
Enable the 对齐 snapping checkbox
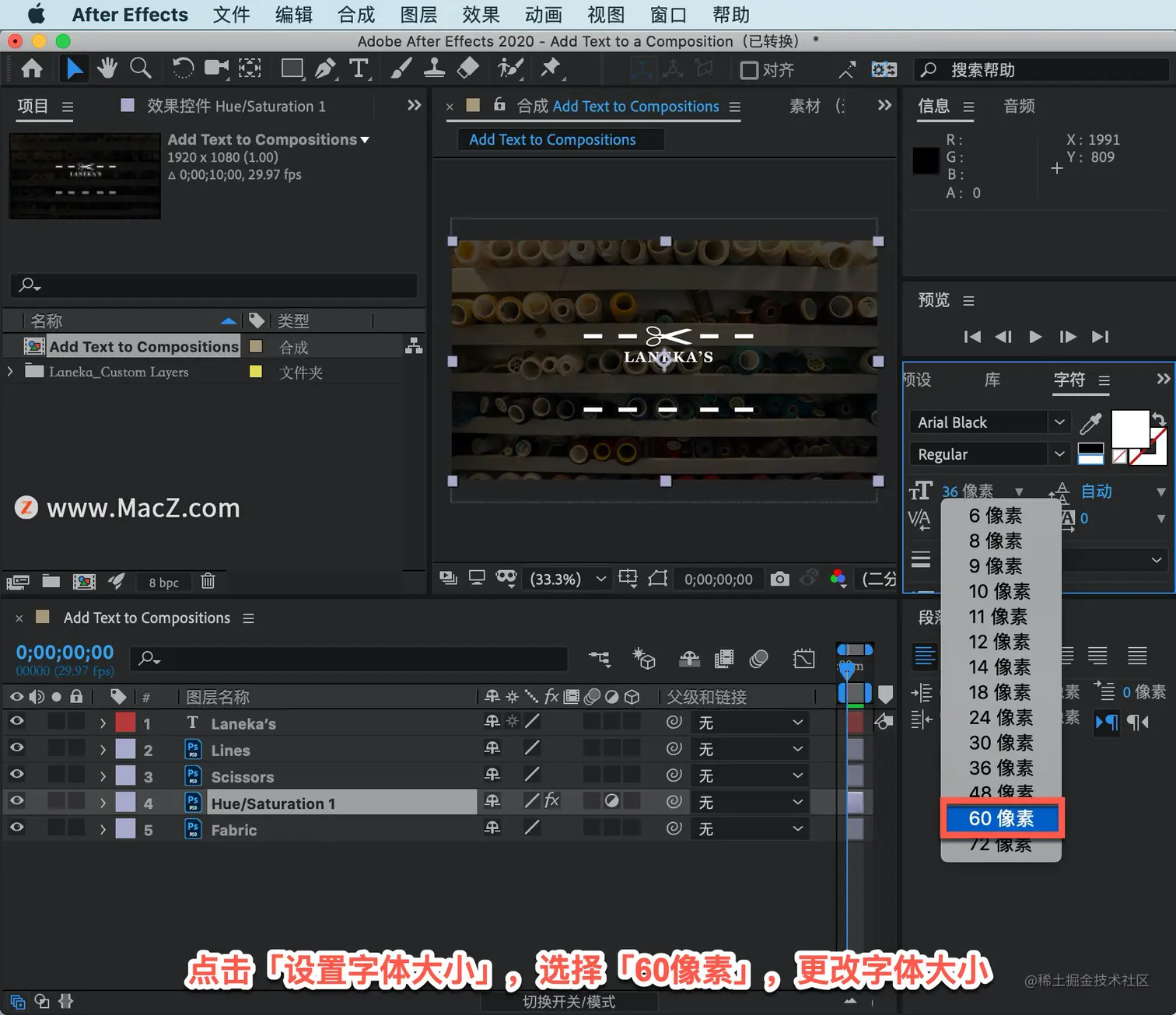749,71
